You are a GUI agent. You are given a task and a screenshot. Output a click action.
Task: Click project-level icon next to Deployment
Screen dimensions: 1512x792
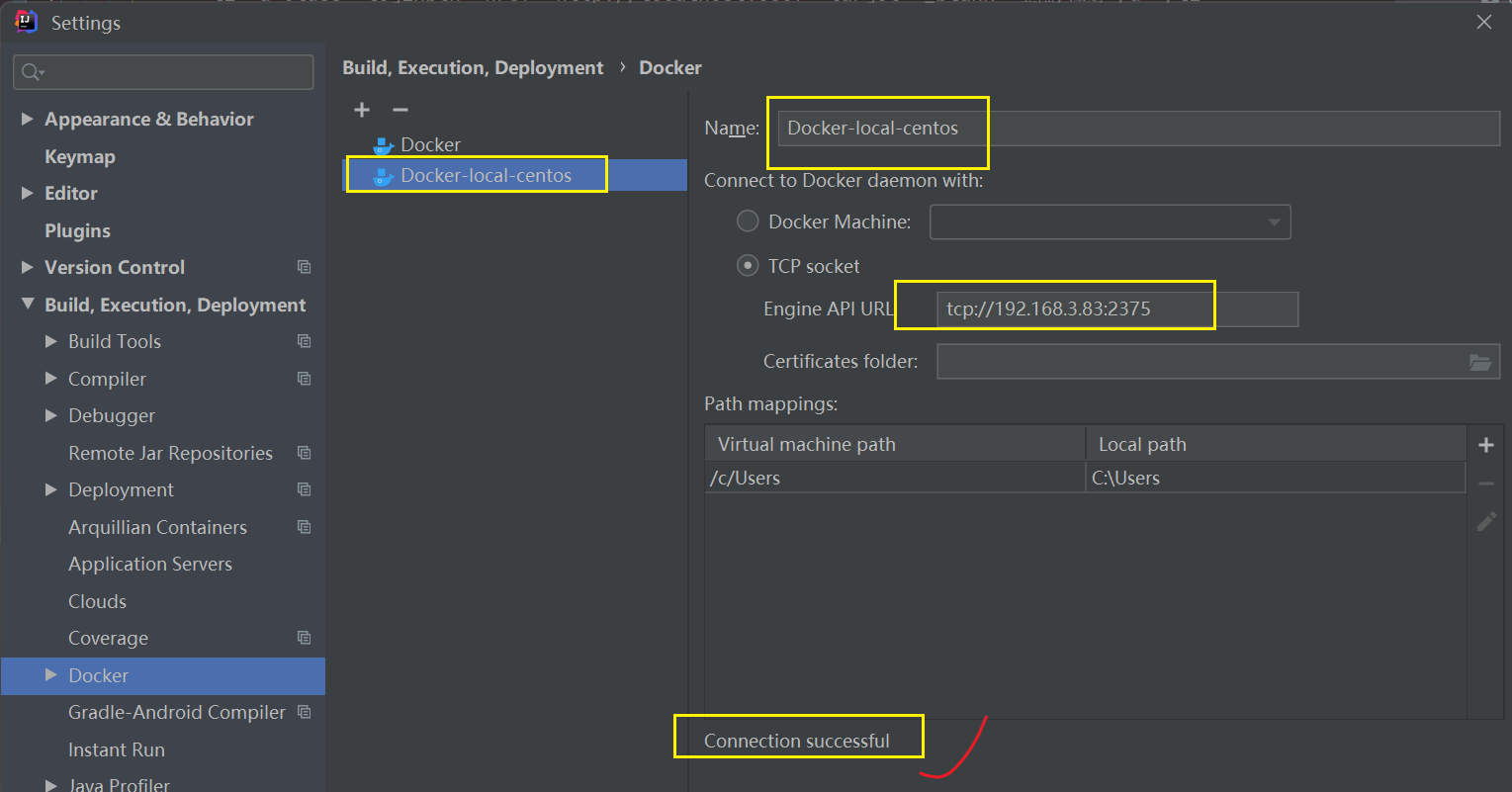pyautogui.click(x=304, y=489)
